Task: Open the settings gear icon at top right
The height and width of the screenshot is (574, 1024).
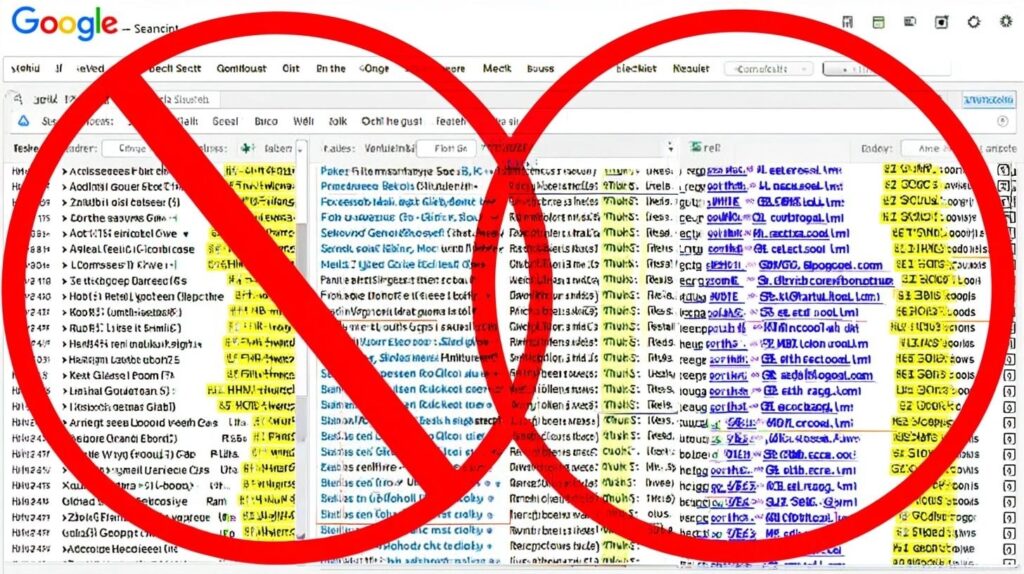Action: coord(1005,22)
